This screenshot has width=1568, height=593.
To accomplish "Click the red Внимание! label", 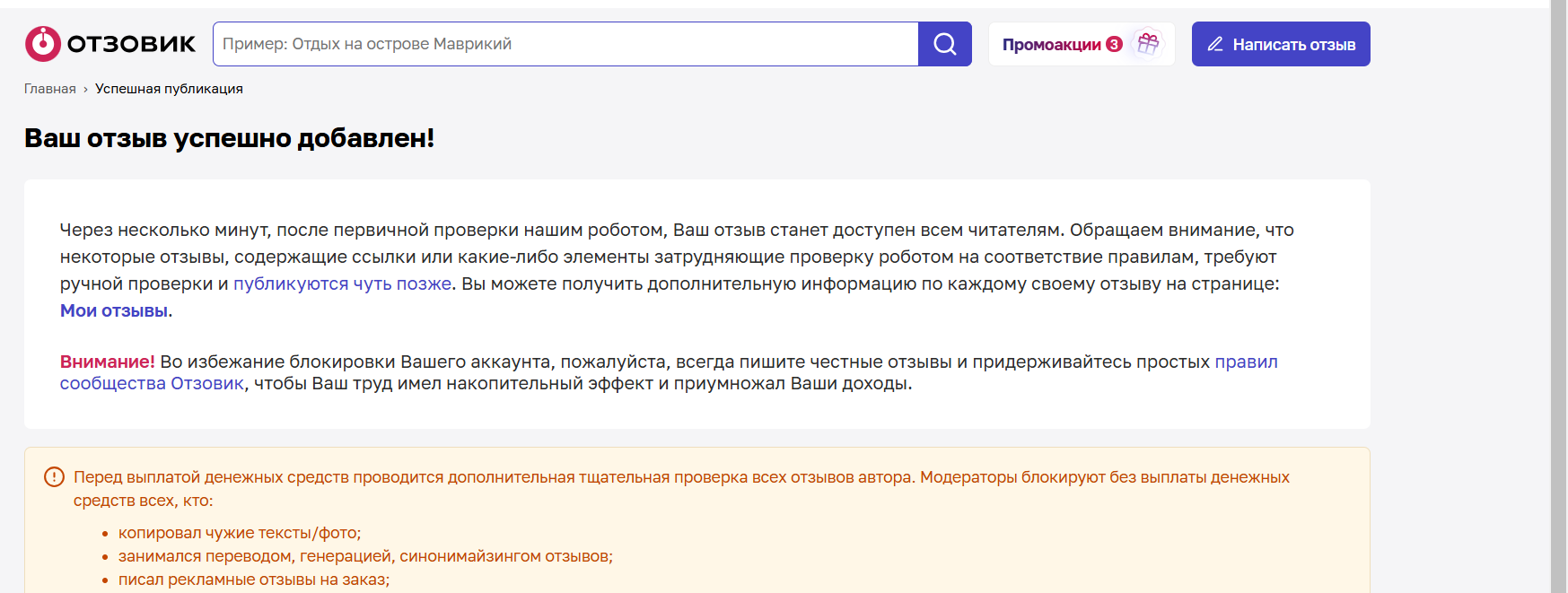I will [108, 362].
